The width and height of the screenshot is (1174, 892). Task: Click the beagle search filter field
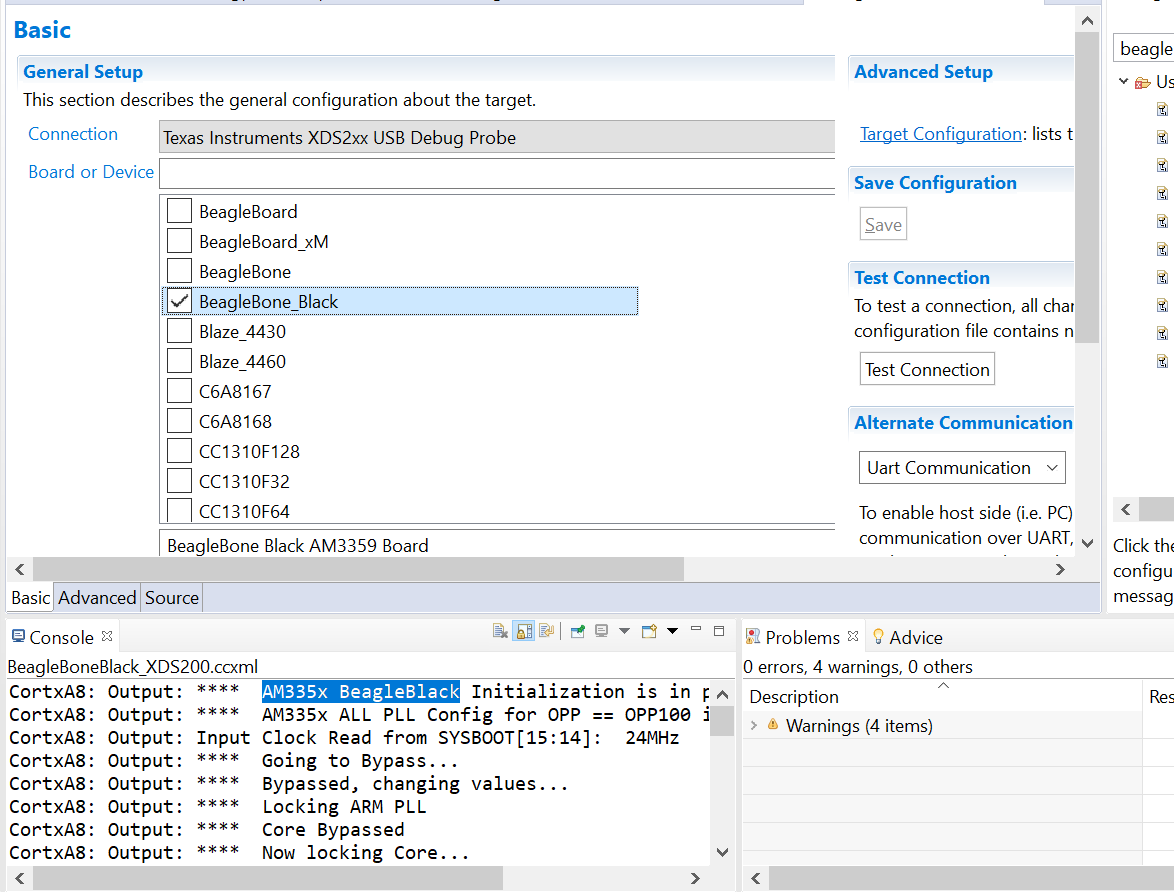1143,49
